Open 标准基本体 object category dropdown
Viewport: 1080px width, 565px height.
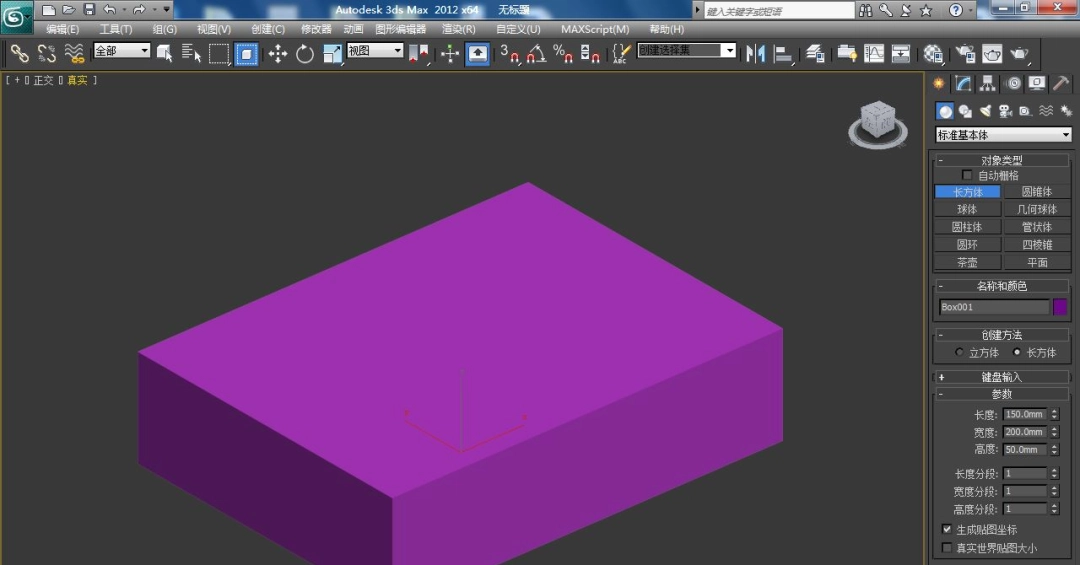[1003, 135]
